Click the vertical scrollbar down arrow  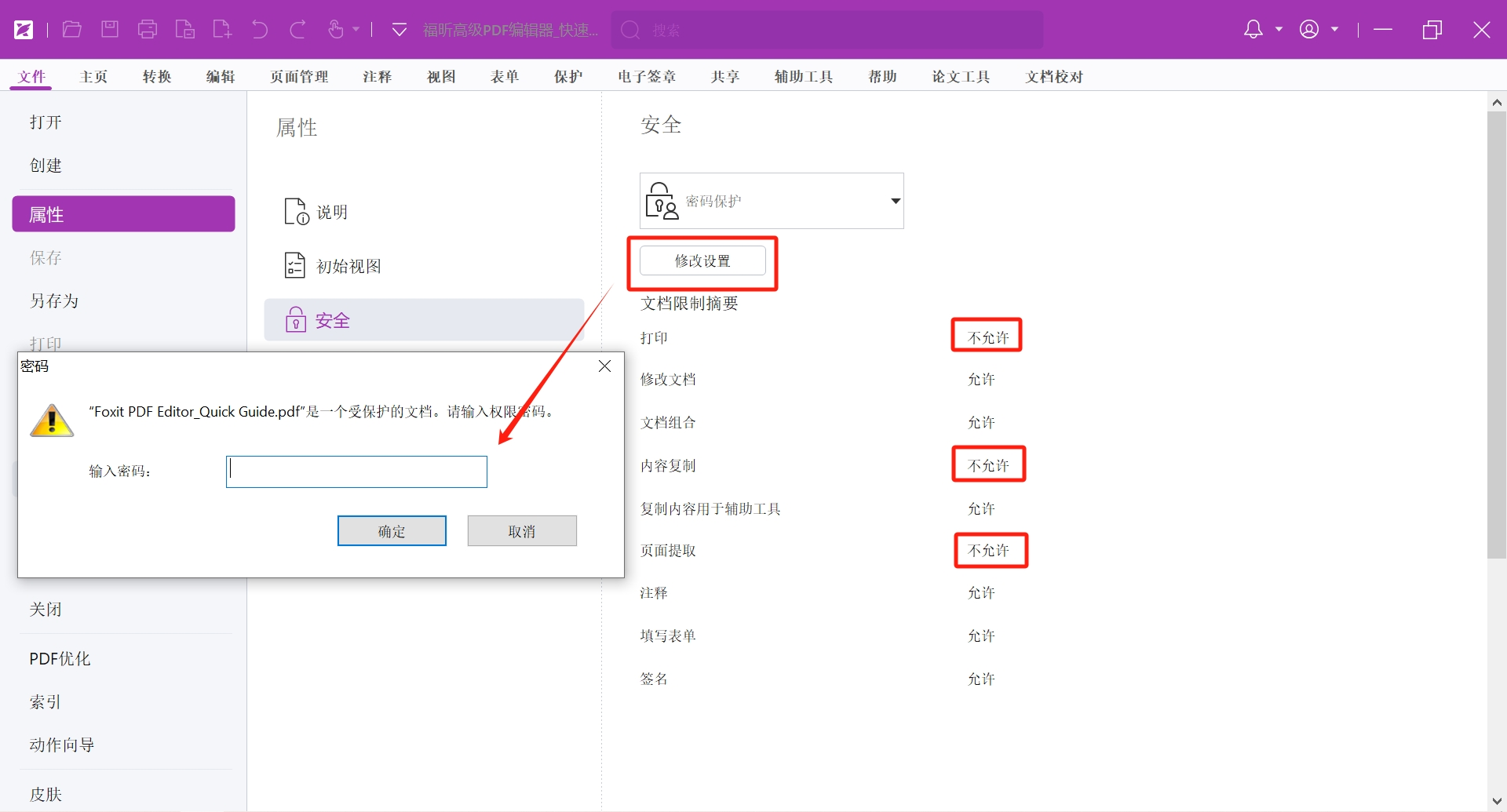click(x=1497, y=802)
